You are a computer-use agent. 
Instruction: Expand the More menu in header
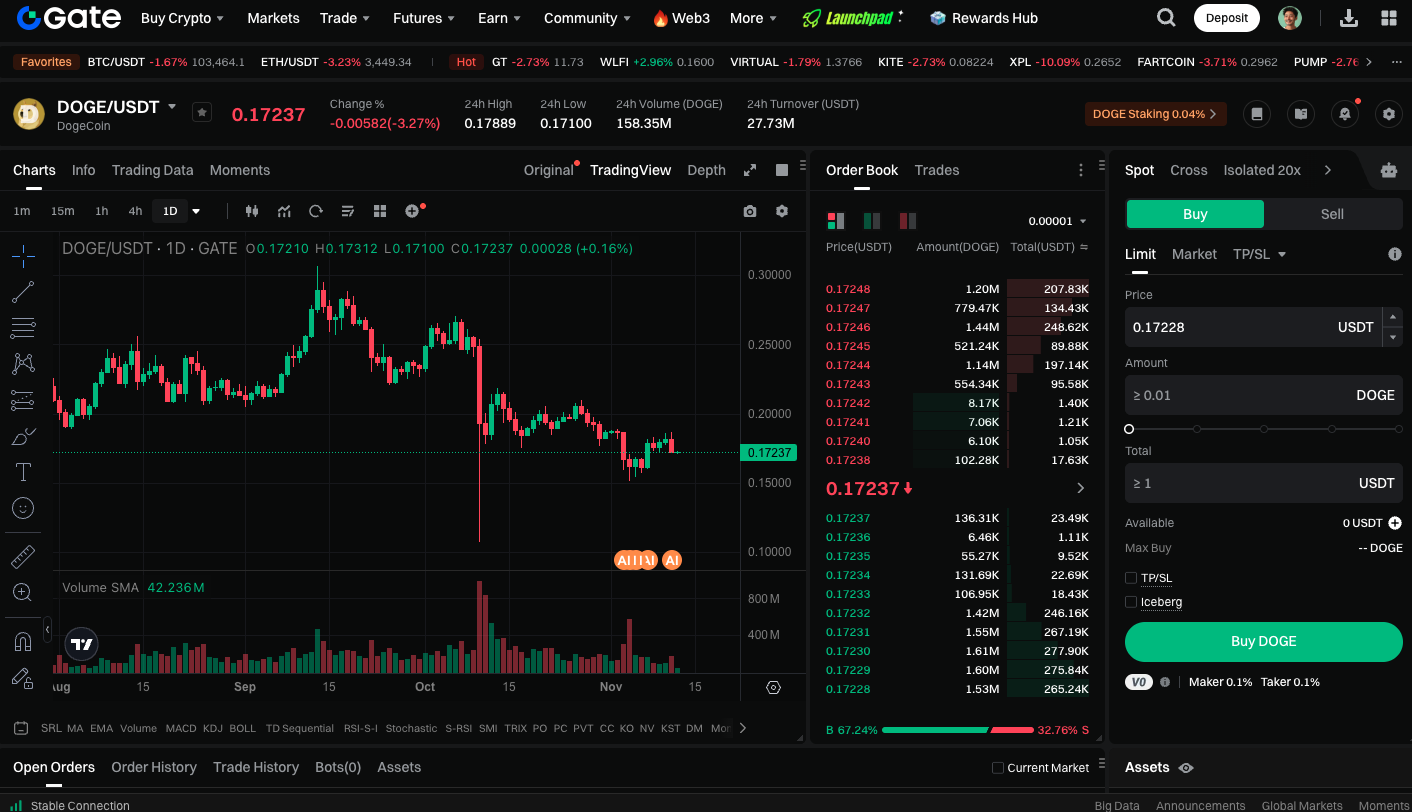(x=754, y=18)
